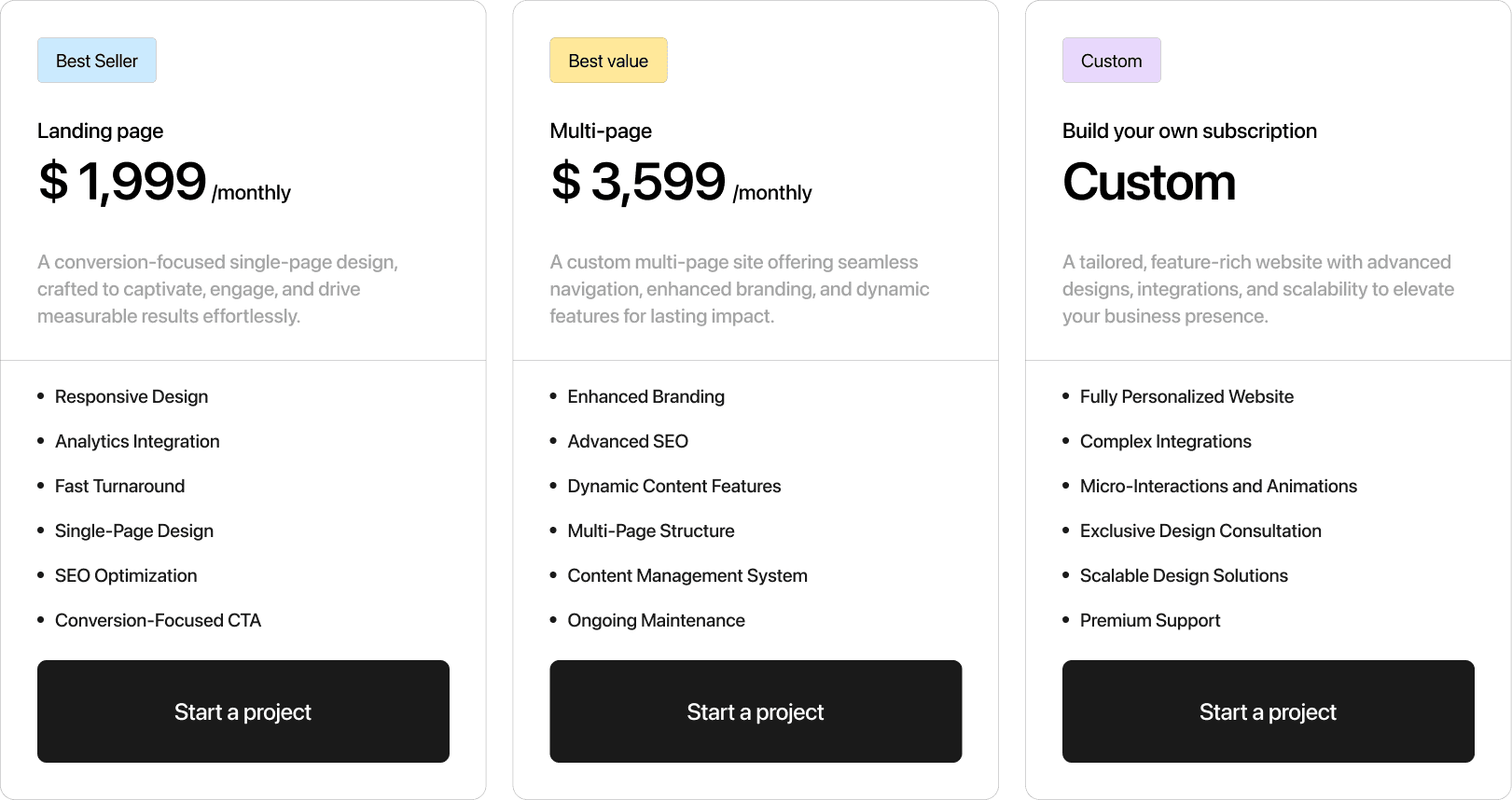
Task: Select the Analytics Integration feature item
Action: (x=137, y=441)
